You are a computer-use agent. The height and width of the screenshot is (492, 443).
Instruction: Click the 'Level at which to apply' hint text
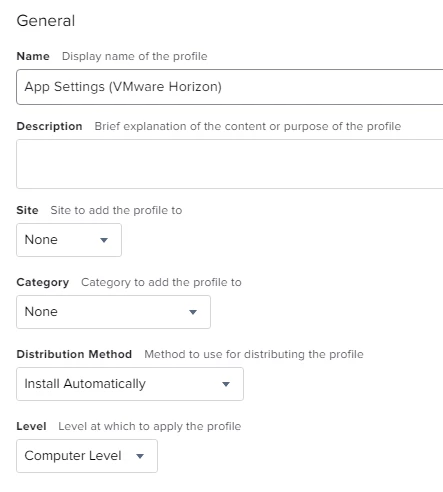pos(150,426)
